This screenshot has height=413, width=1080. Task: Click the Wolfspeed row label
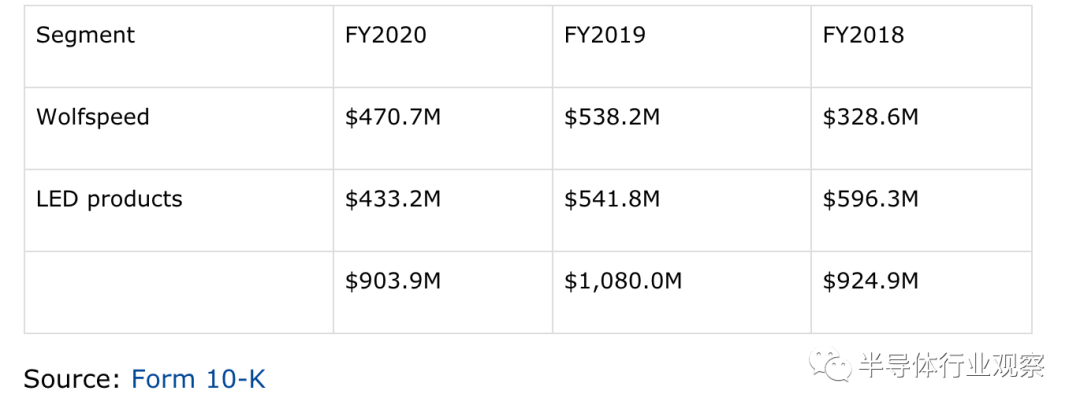(x=92, y=116)
